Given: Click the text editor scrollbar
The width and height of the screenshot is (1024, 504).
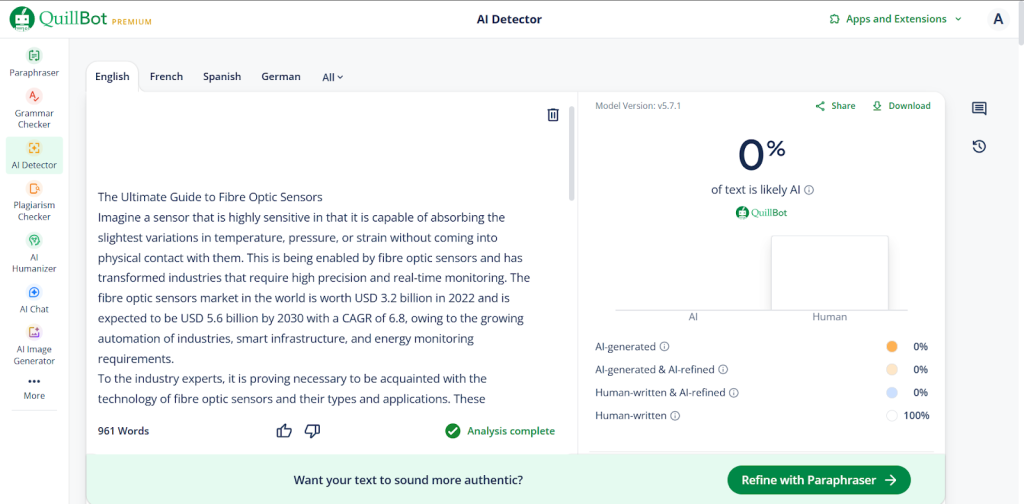Looking at the screenshot, I should coord(572,150).
